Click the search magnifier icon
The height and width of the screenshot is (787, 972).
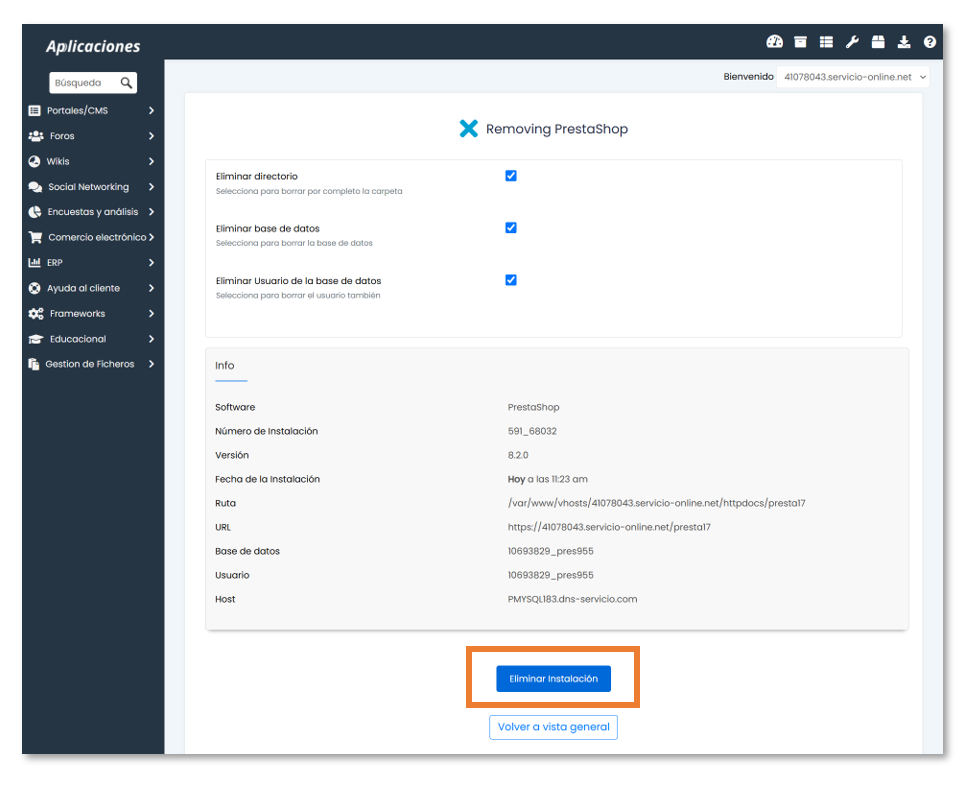[126, 82]
